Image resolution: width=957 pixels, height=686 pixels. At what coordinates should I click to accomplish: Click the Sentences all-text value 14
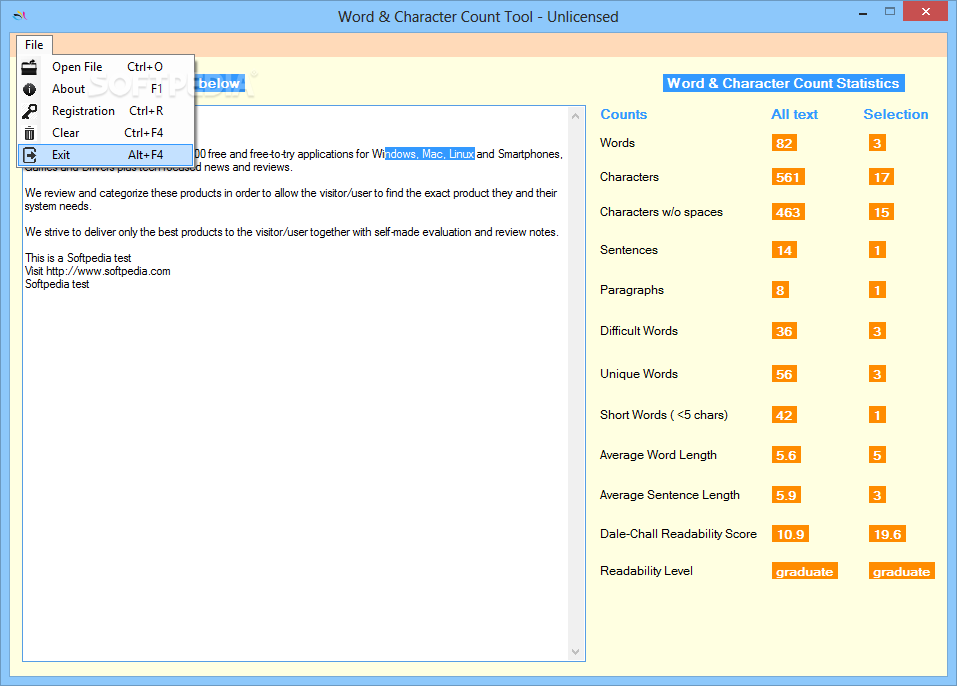pyautogui.click(x=784, y=250)
